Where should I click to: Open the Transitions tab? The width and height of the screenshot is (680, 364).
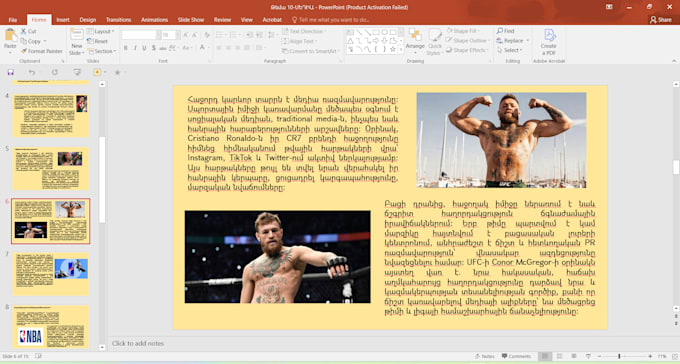118,20
